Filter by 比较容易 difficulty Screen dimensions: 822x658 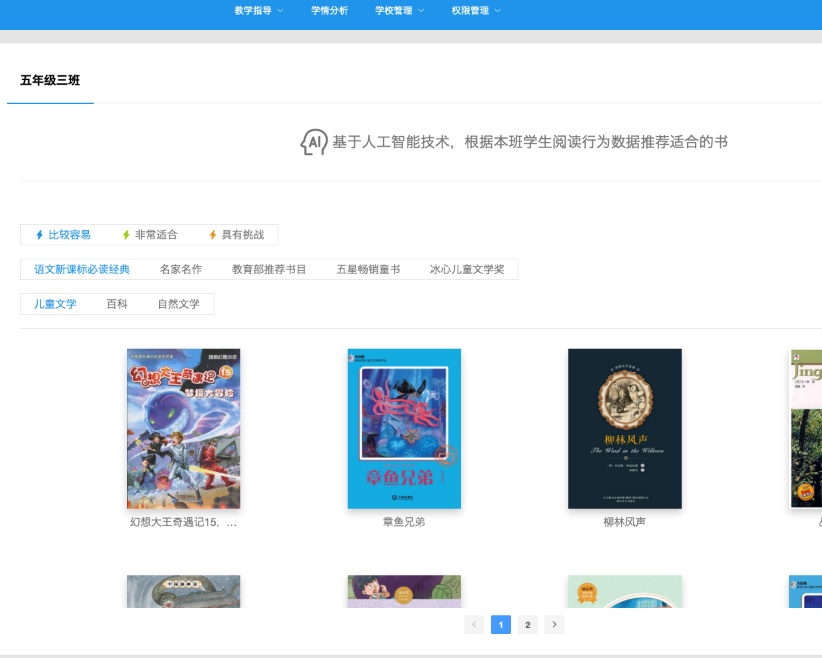click(63, 235)
